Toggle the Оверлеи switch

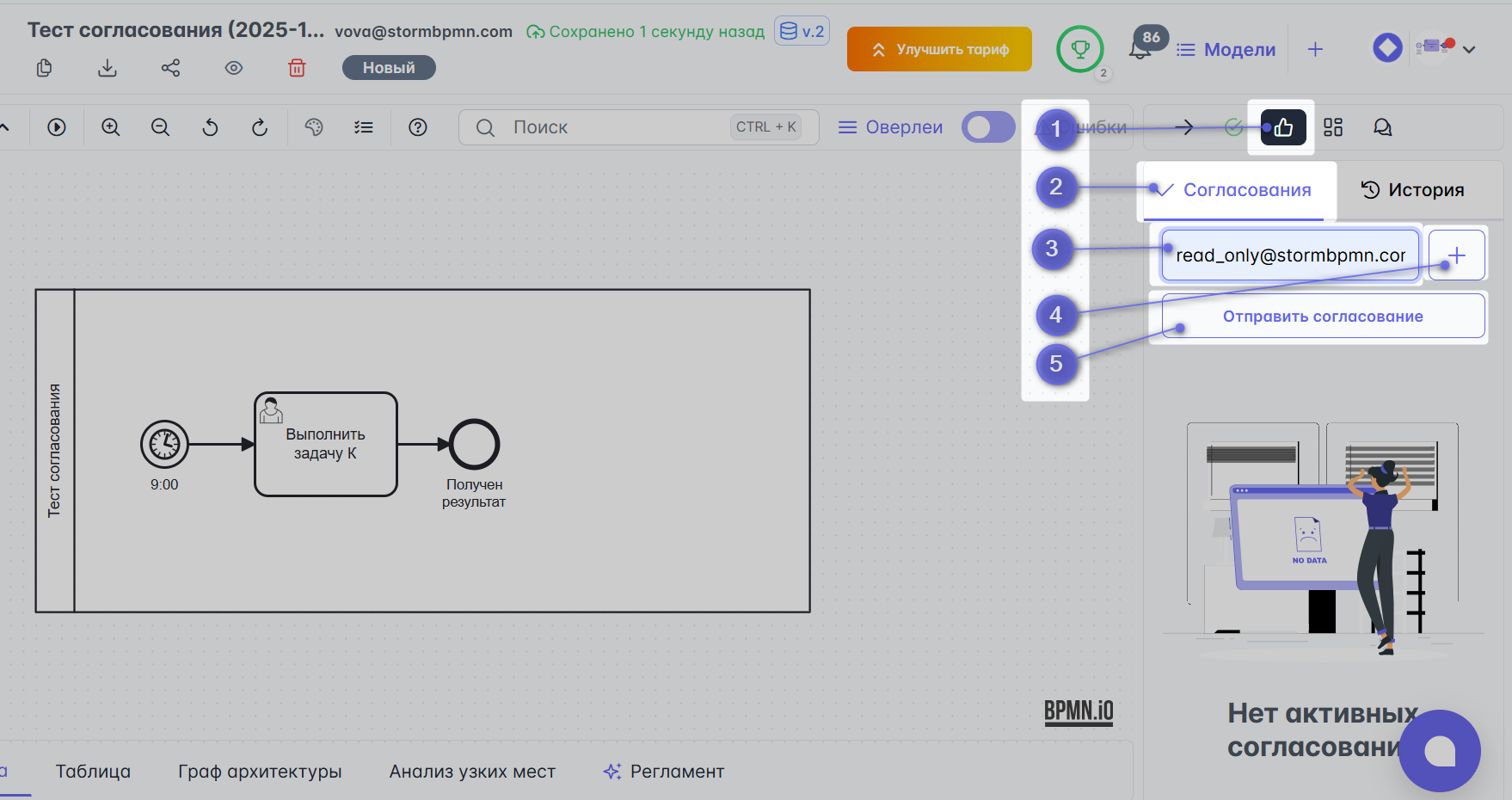tap(988, 127)
